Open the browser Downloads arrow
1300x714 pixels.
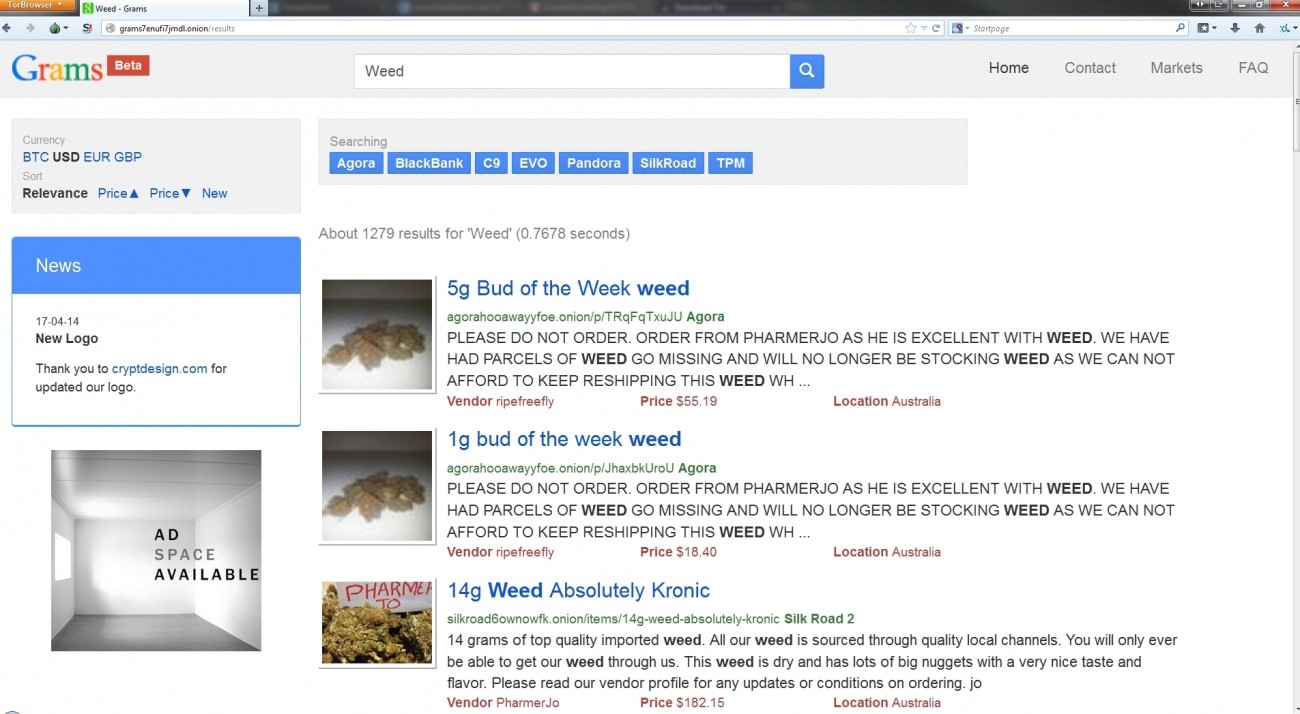(x=1235, y=28)
